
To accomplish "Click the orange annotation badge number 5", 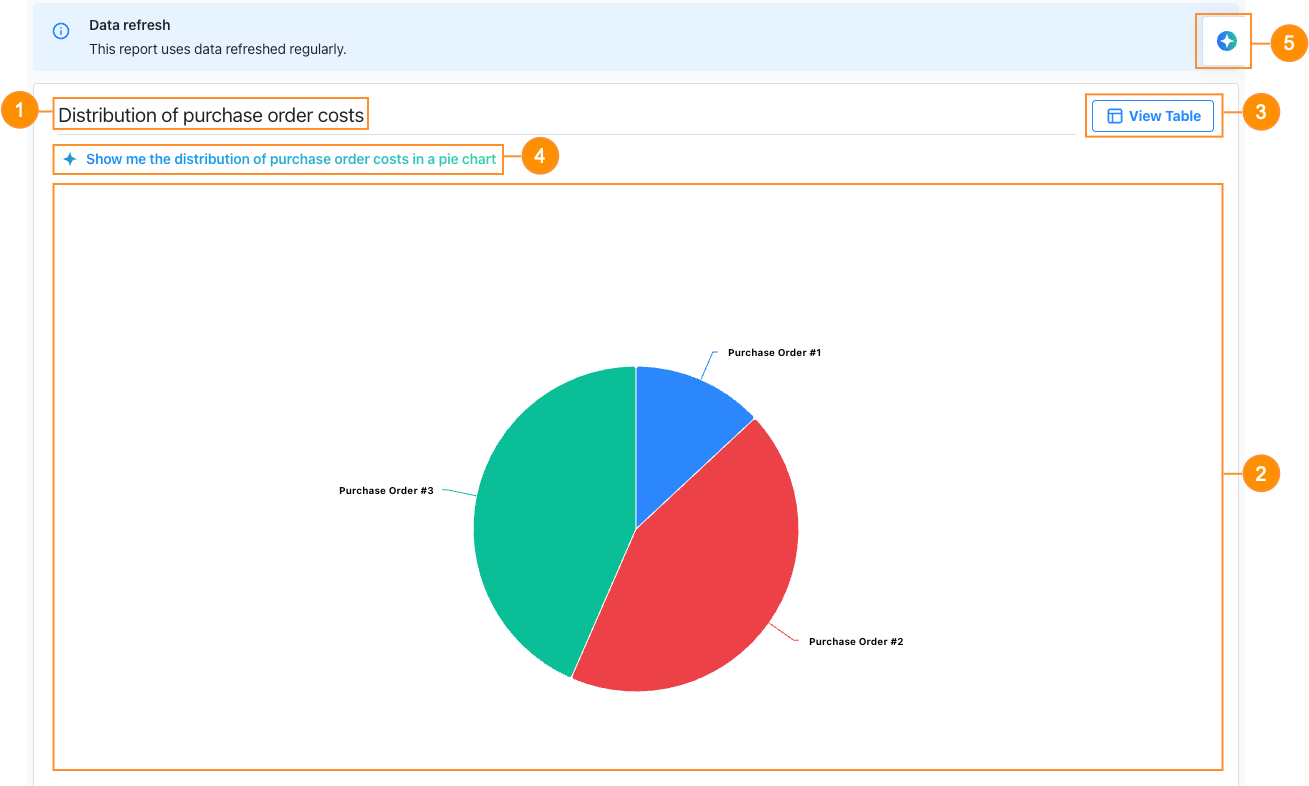I will (x=1288, y=42).
